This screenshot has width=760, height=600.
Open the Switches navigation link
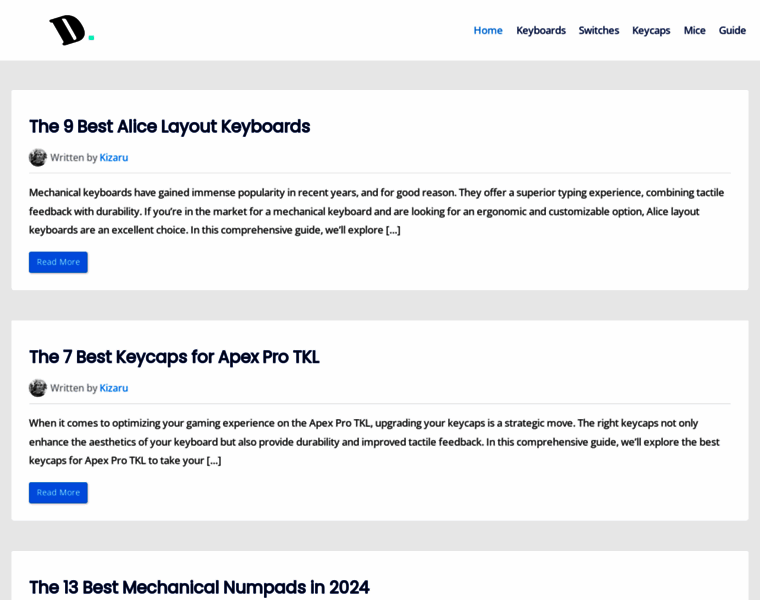599,31
